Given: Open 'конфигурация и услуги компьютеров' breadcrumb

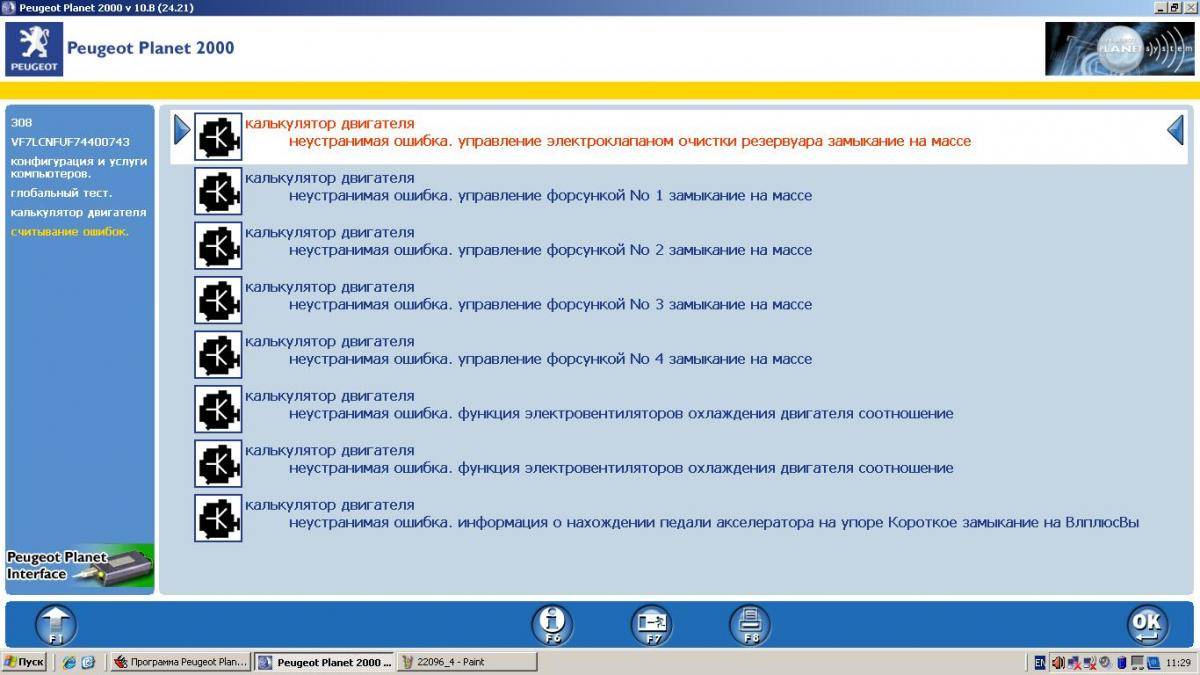Looking at the screenshot, I should click(x=78, y=167).
